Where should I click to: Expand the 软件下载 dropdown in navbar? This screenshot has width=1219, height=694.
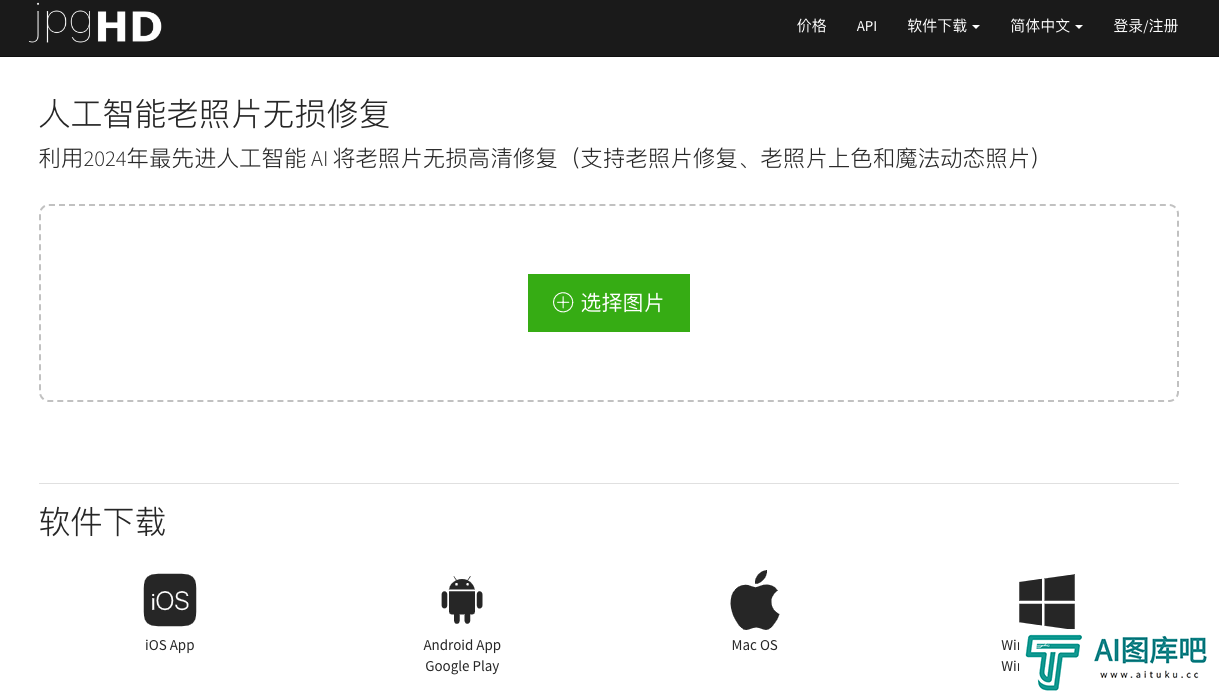943,26
